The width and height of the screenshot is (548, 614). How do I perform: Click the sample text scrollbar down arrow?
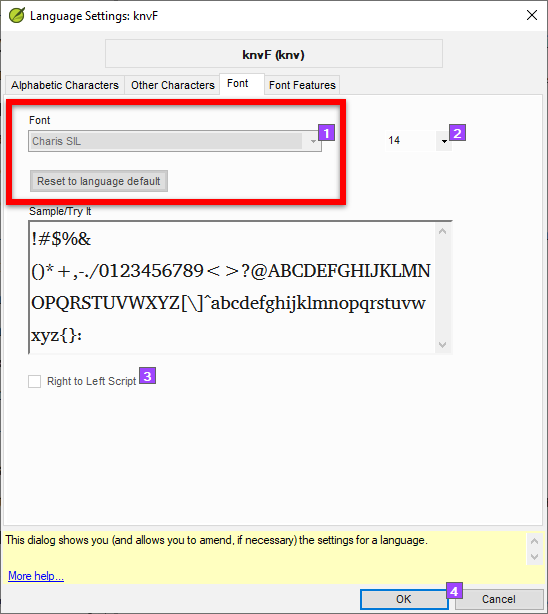coord(443,345)
